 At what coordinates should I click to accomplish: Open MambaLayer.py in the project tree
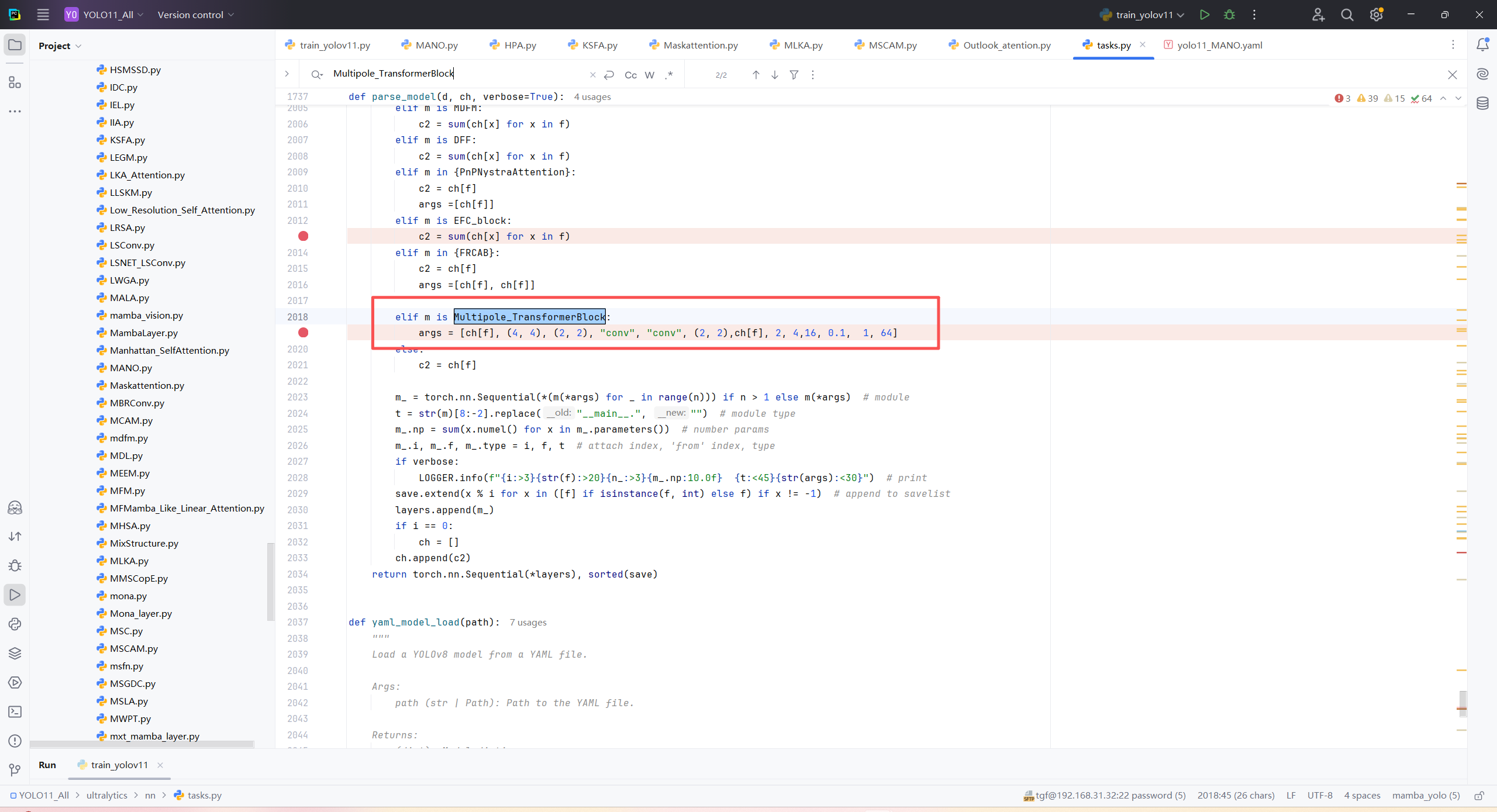tap(143, 333)
